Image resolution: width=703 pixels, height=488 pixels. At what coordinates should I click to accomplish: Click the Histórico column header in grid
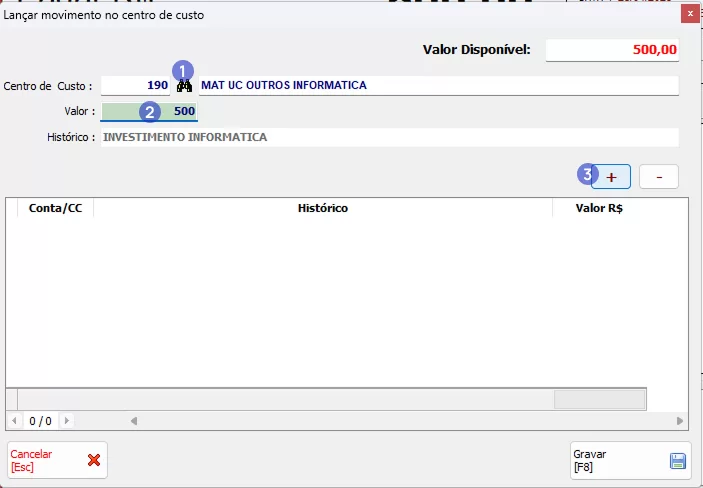coord(322,208)
